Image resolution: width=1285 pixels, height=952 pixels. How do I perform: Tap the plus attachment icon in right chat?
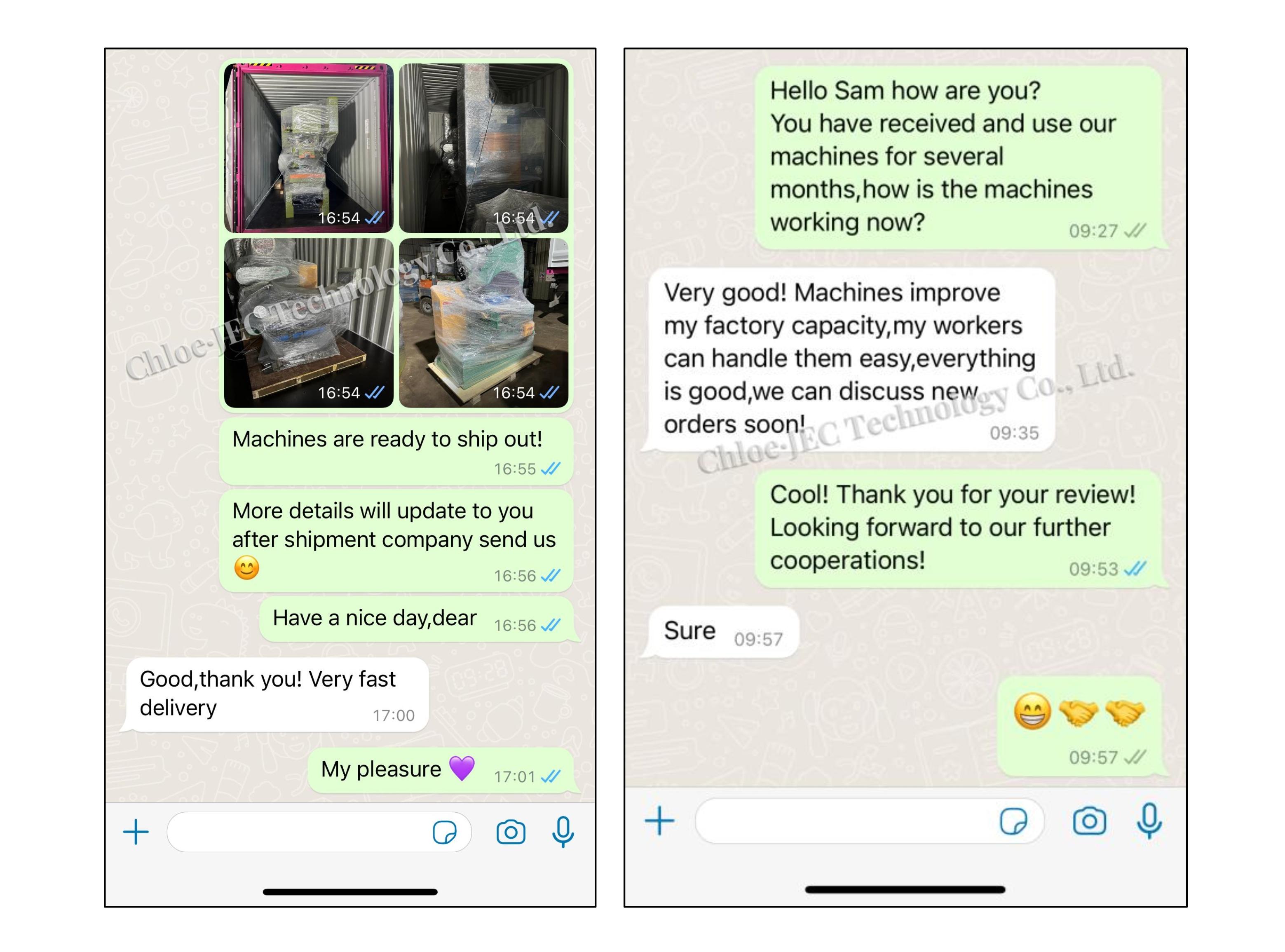point(659,821)
